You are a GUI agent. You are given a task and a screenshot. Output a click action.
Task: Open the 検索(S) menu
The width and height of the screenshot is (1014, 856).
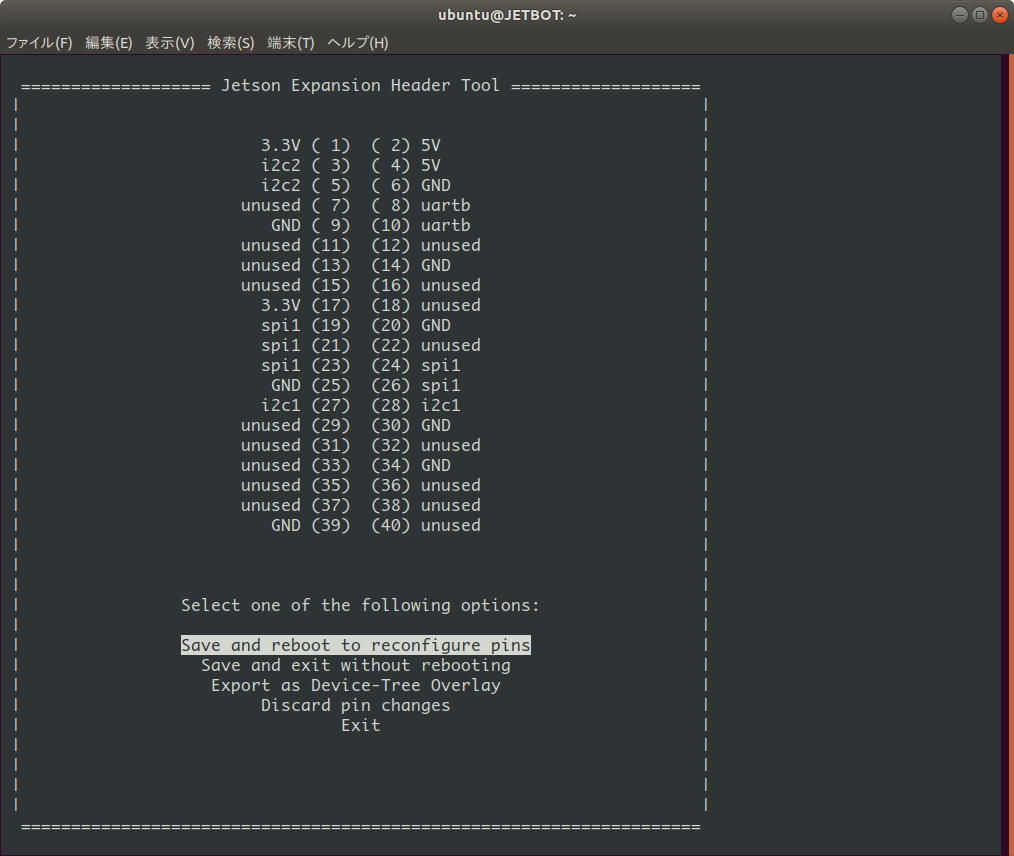(x=230, y=43)
